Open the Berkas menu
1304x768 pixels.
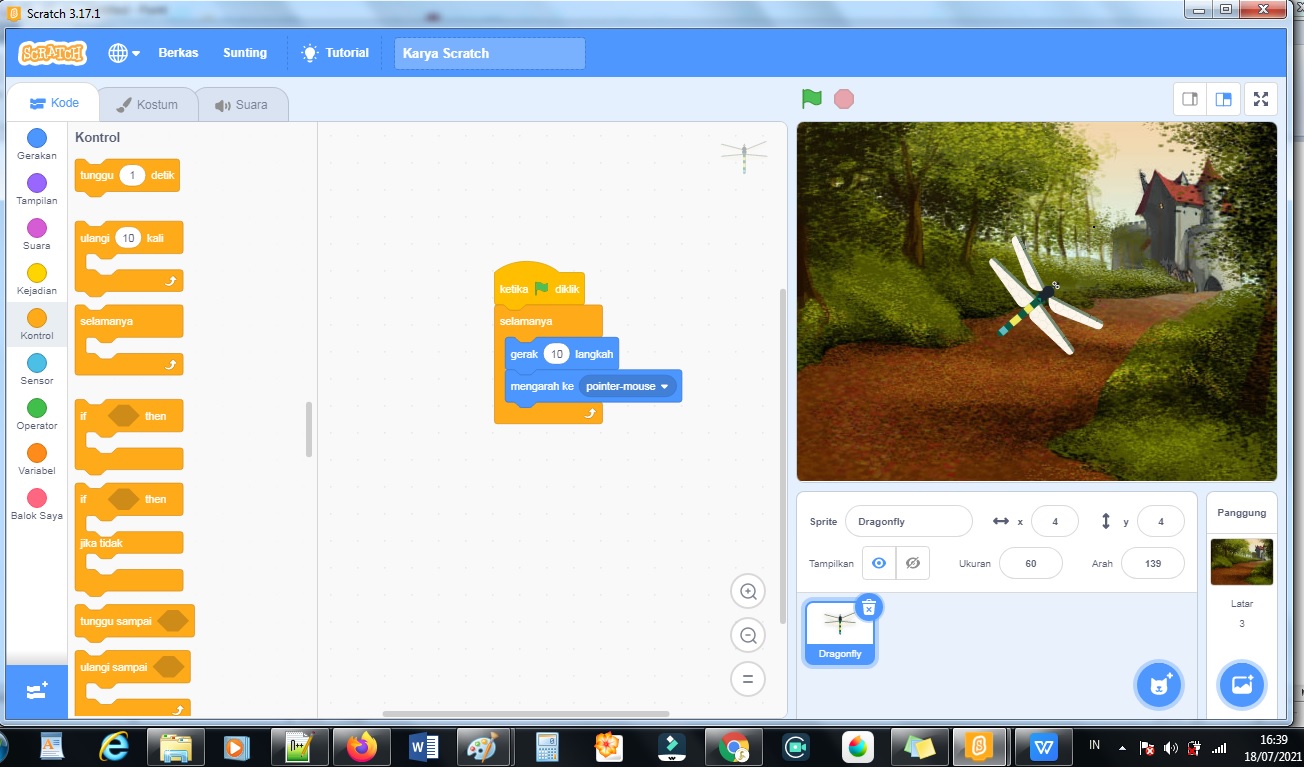click(x=178, y=52)
